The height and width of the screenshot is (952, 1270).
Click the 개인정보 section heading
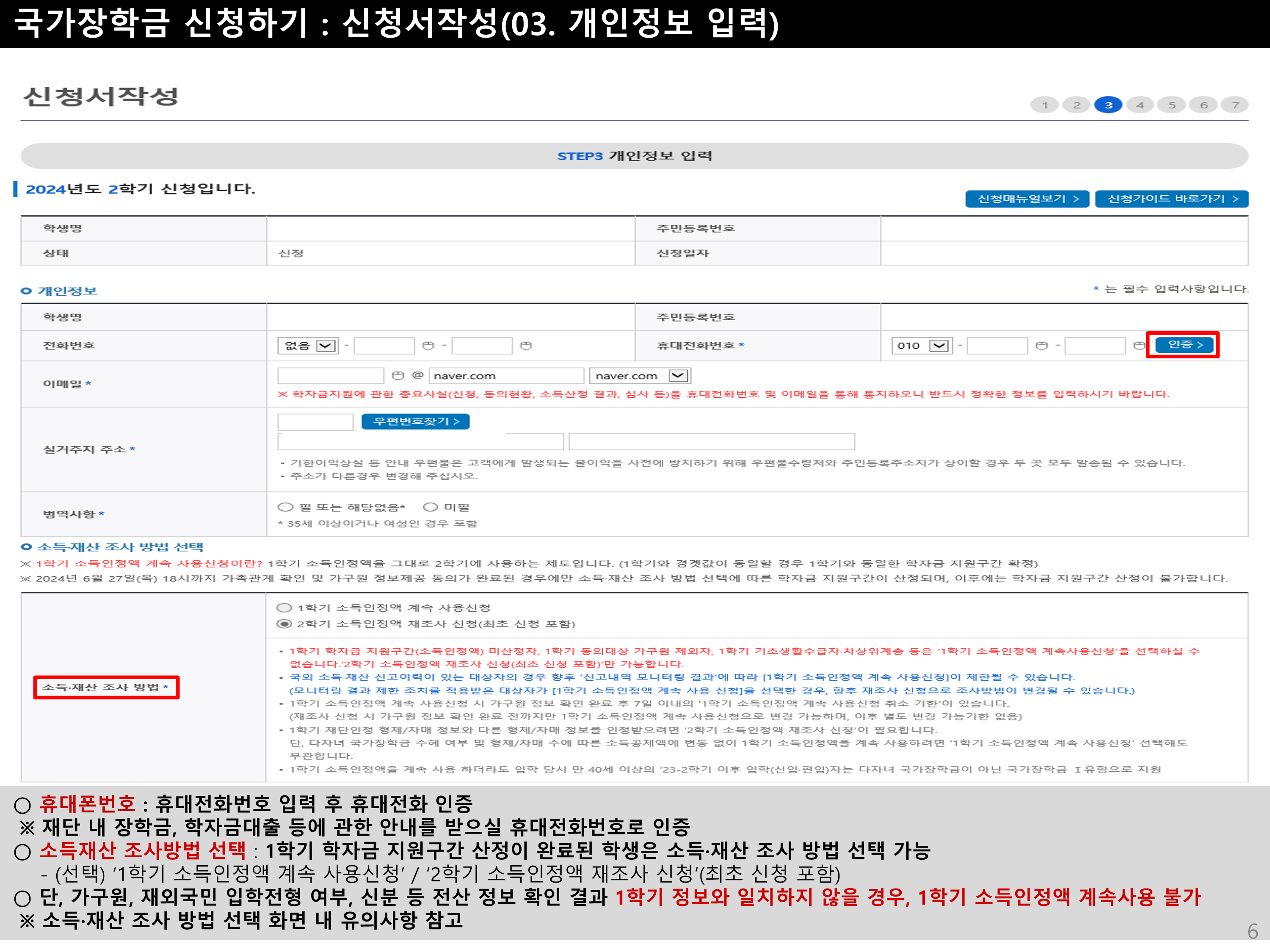(67, 291)
